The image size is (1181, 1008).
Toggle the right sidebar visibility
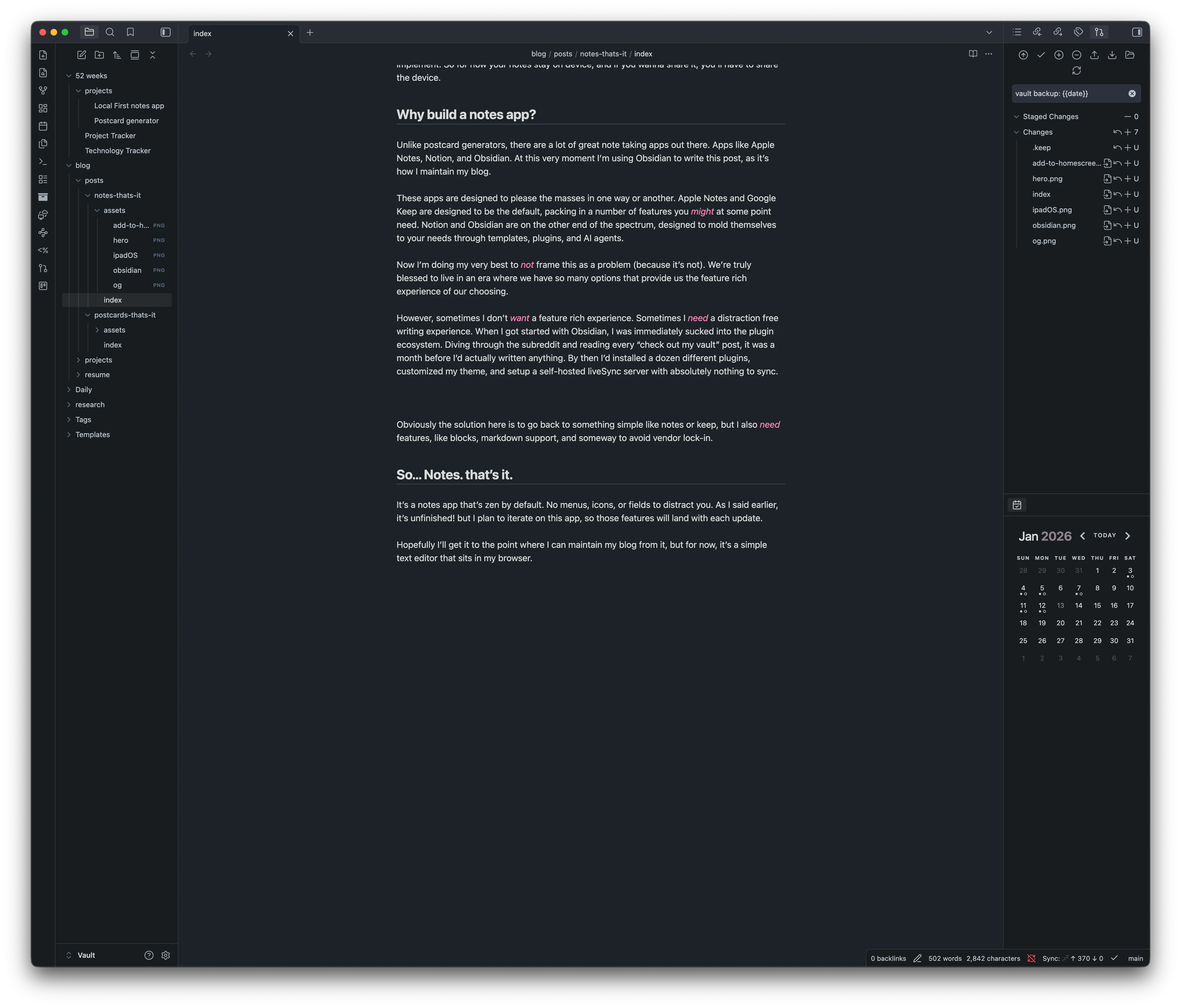pyautogui.click(x=1137, y=32)
